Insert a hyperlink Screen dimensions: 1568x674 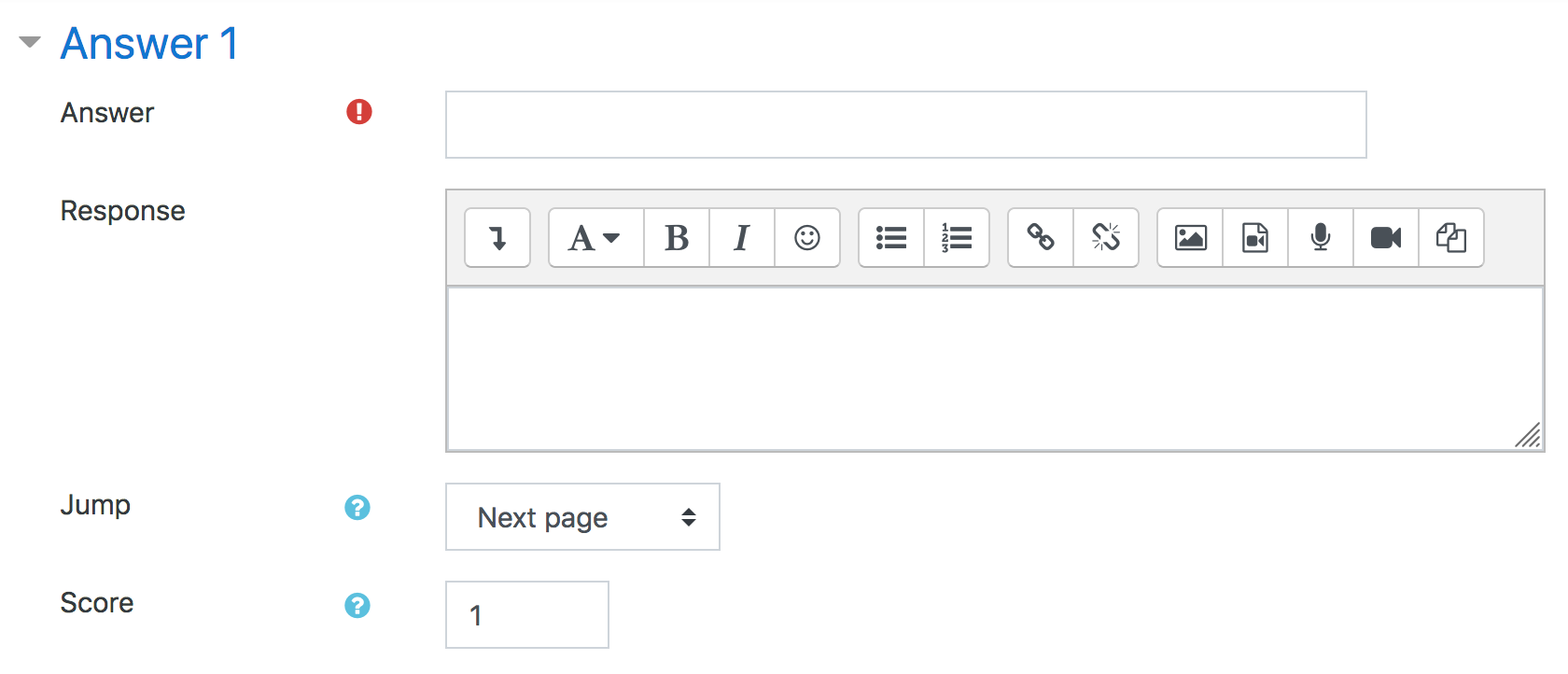click(x=1041, y=238)
